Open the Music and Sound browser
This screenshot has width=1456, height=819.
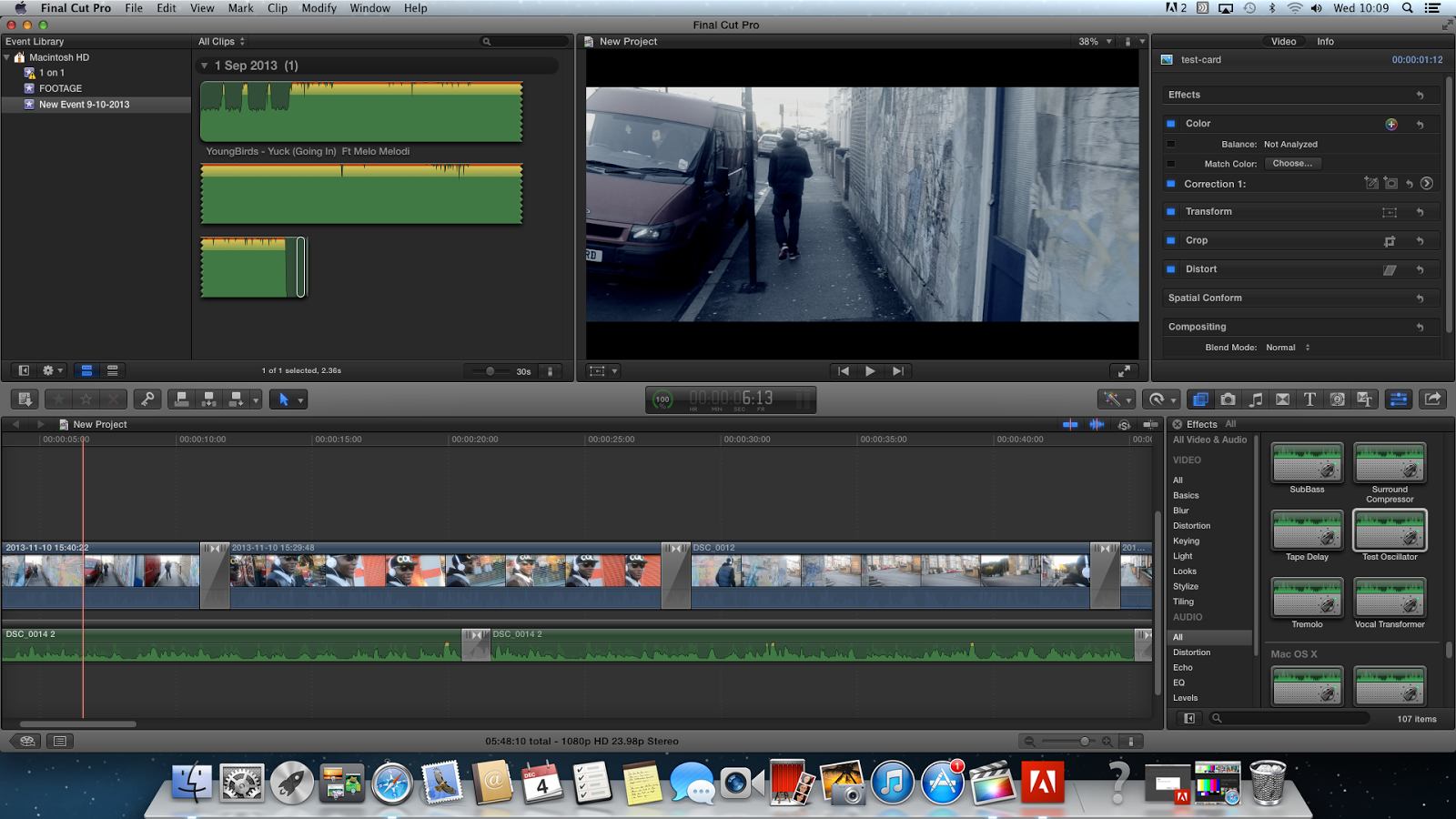[1256, 399]
